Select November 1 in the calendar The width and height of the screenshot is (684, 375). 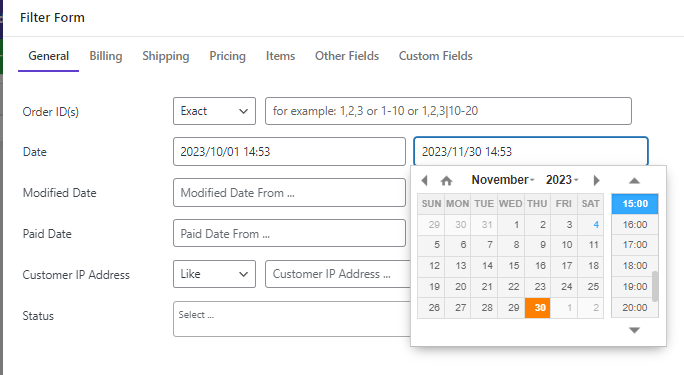coord(511,225)
